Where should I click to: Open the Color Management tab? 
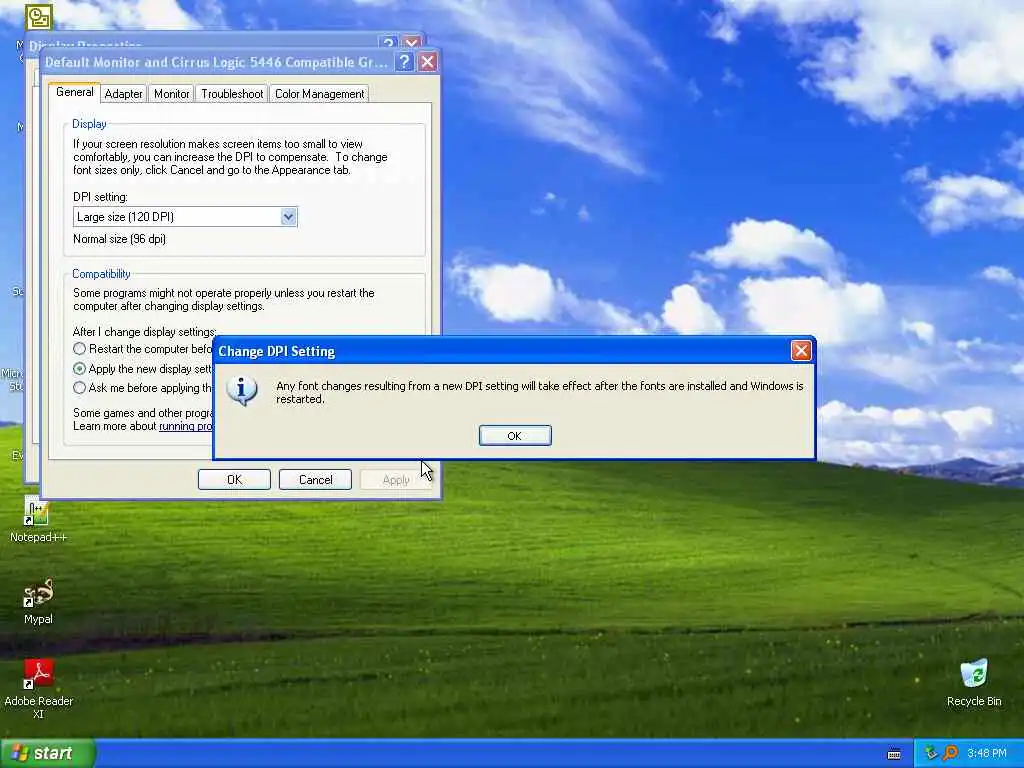click(319, 94)
